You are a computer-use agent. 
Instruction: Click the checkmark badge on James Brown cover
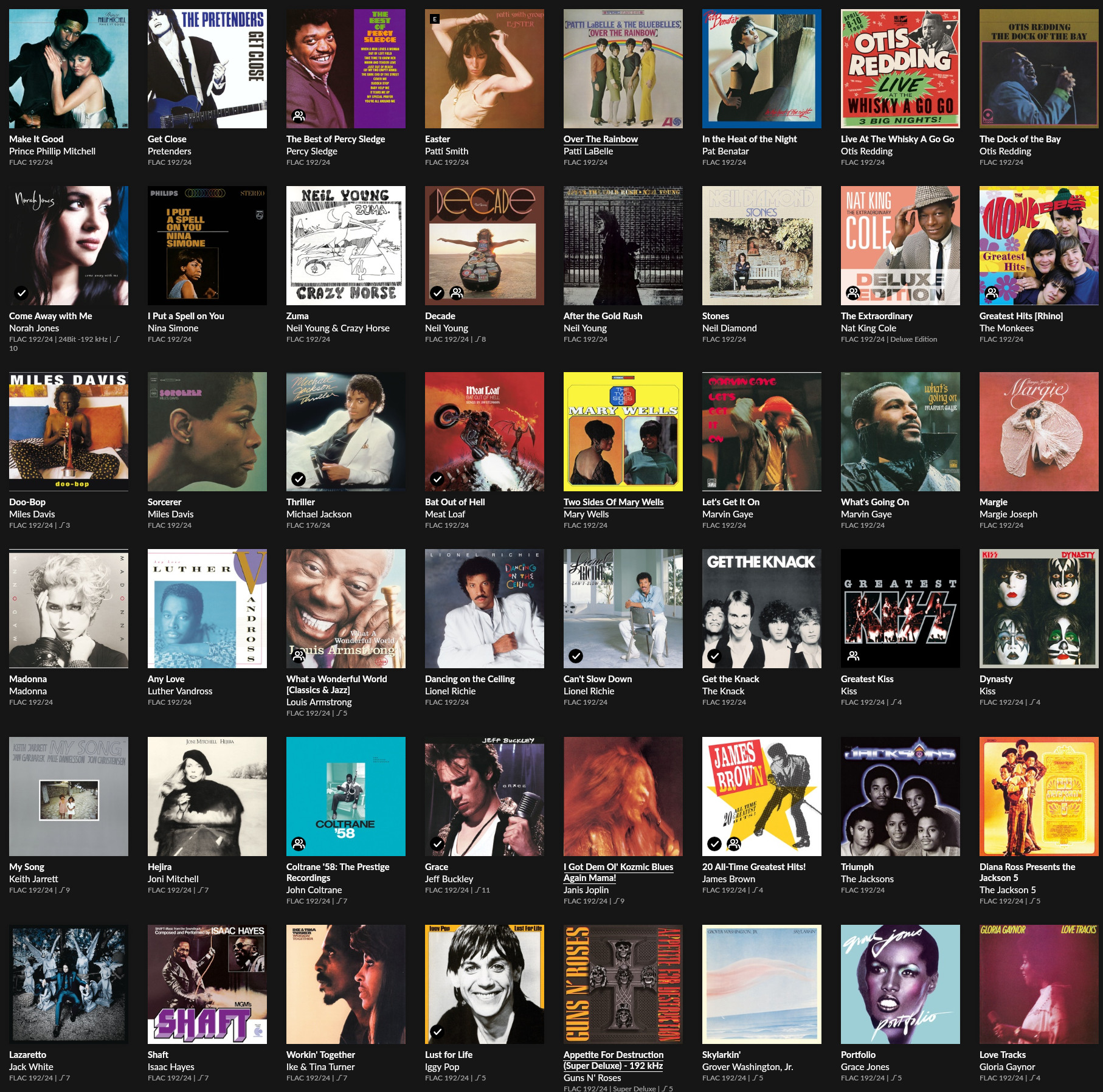tap(714, 844)
